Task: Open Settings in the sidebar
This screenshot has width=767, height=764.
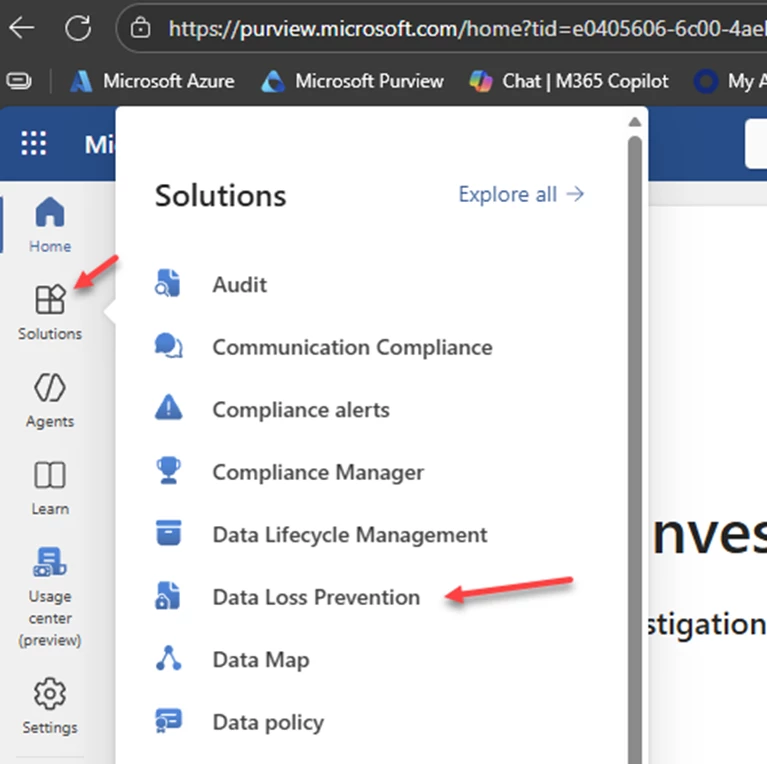Action: 50,706
